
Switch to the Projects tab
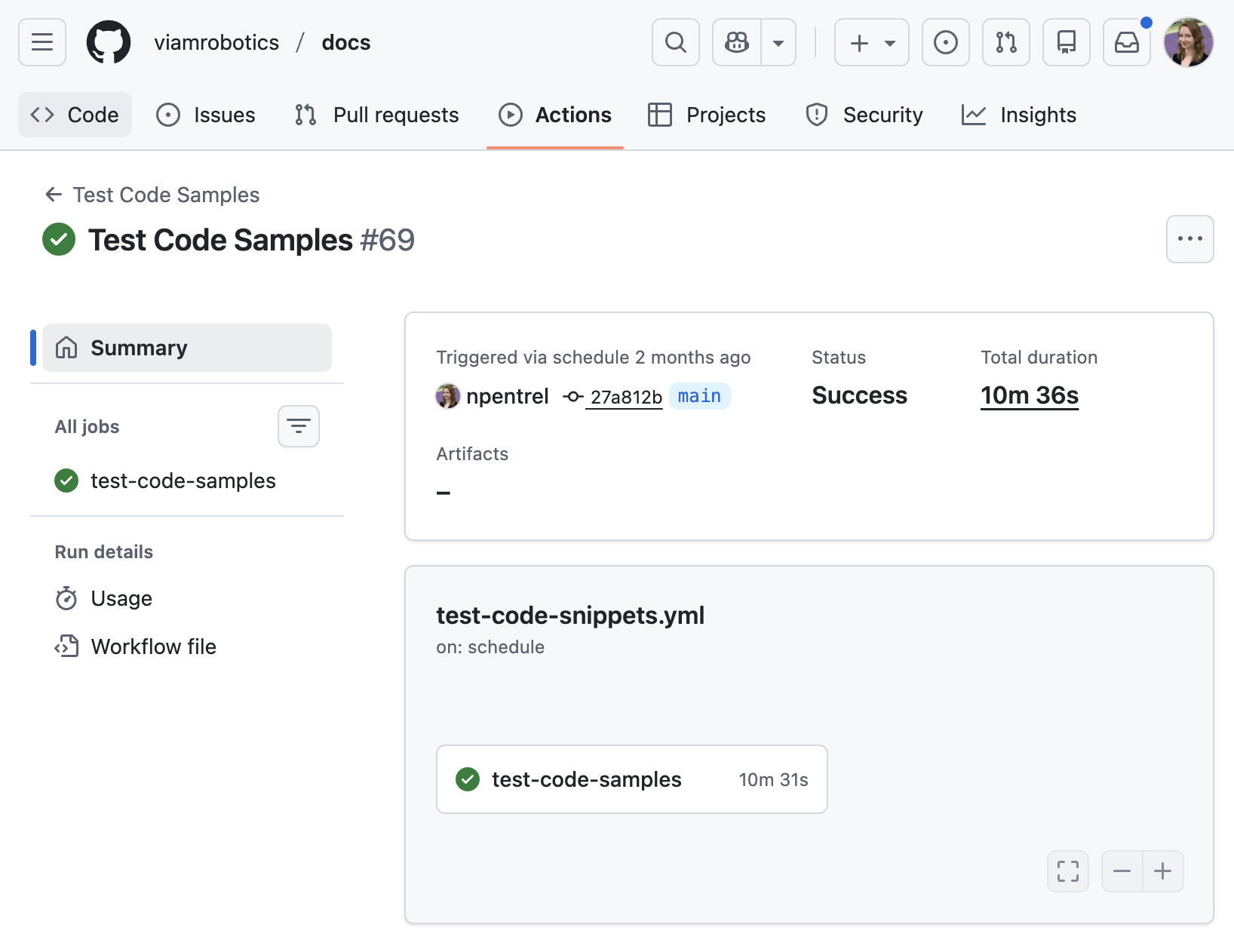pyautogui.click(x=708, y=115)
